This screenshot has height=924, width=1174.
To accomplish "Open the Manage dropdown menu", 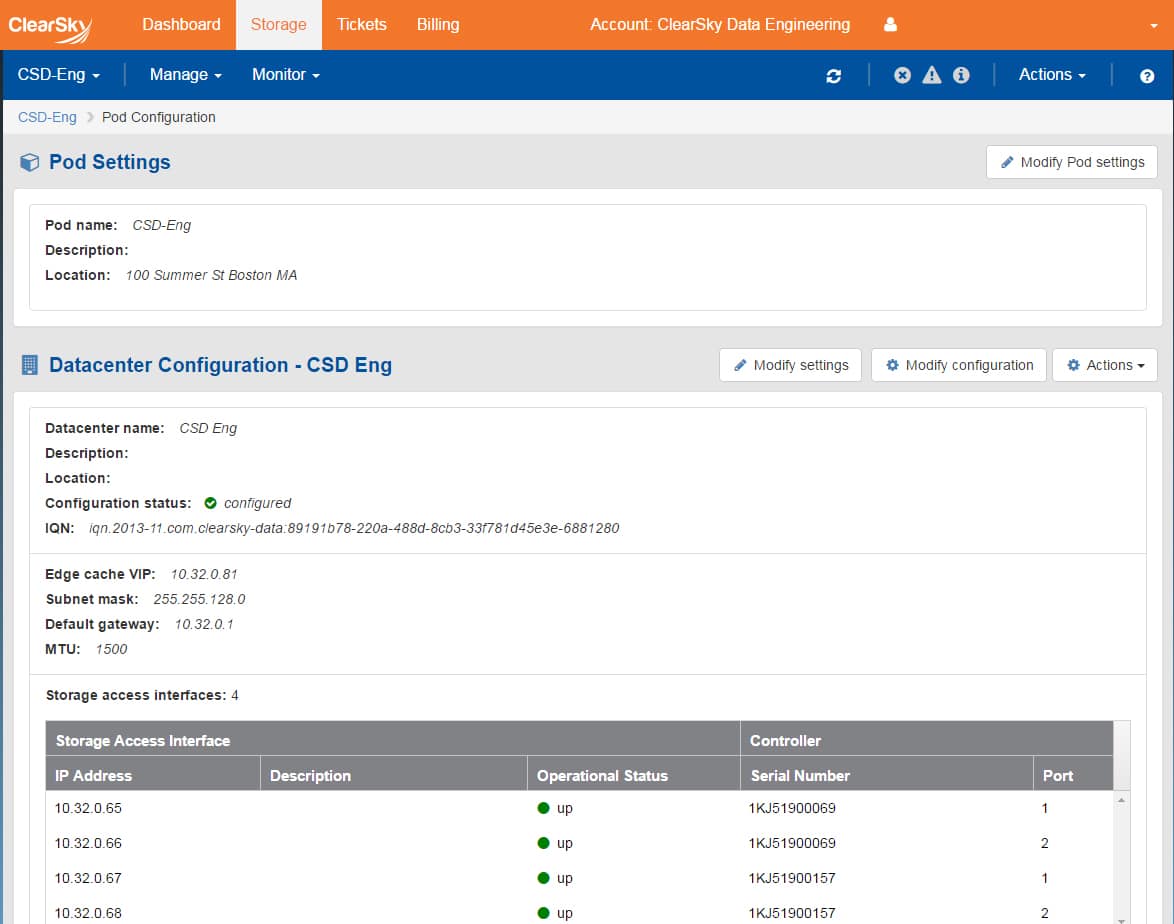I will tap(186, 75).
